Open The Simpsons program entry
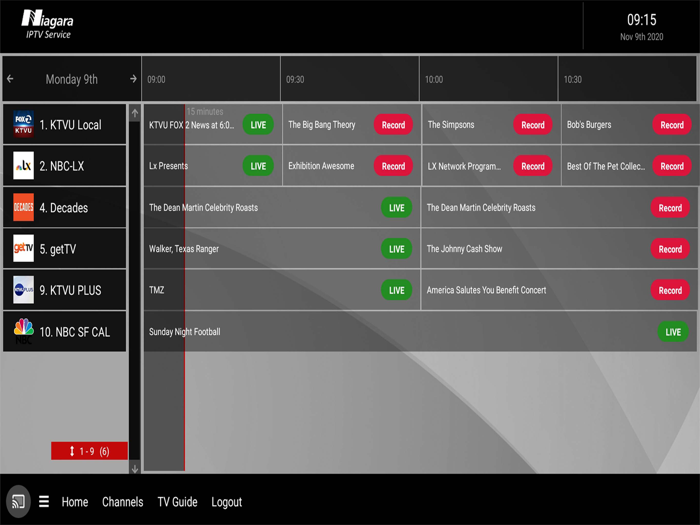Screen dimensions: 700x525 [x=491, y=125]
